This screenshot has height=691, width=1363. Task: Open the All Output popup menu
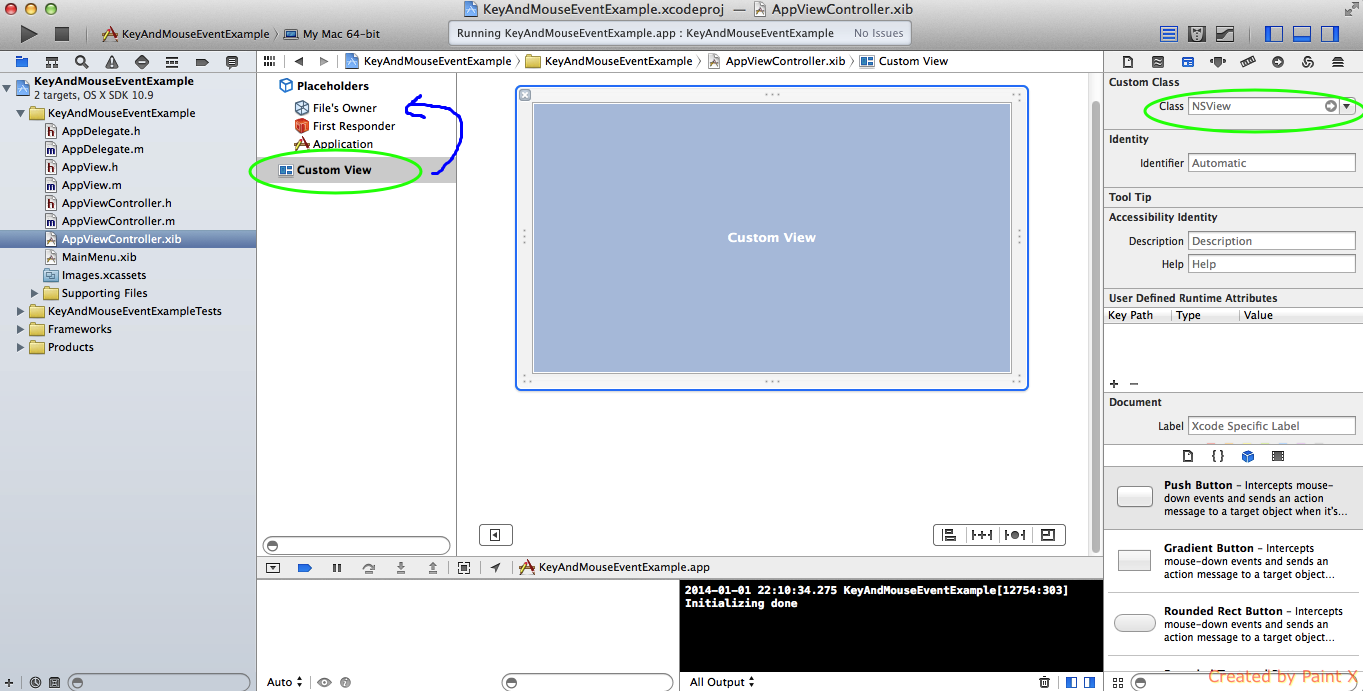click(x=722, y=682)
